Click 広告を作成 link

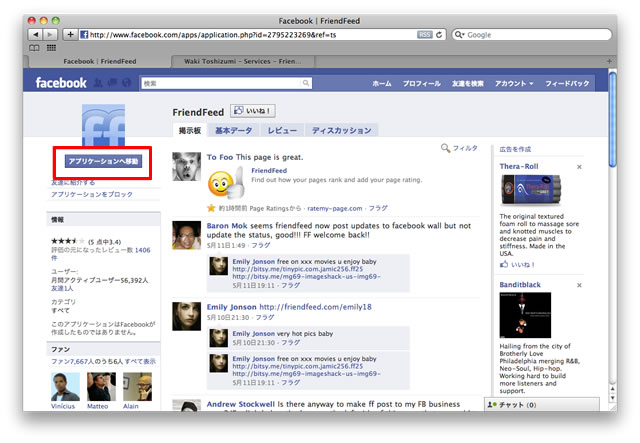pos(515,149)
